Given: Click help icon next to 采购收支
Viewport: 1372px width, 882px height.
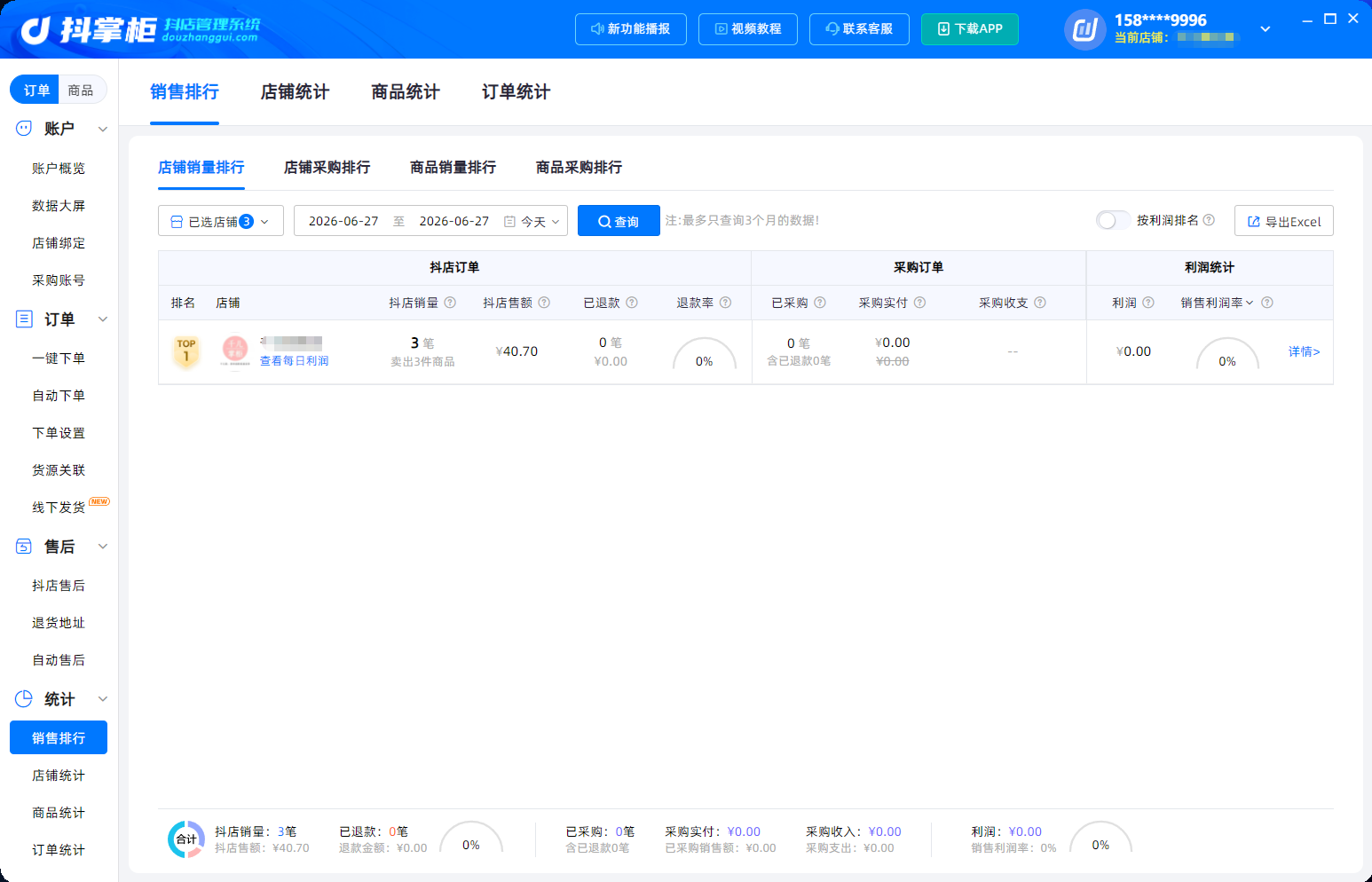Looking at the screenshot, I should pos(1040,303).
